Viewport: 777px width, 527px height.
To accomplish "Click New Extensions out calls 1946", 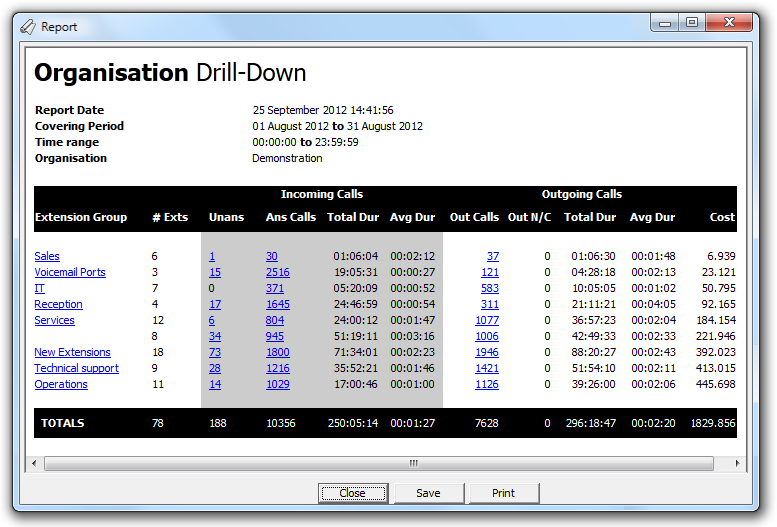I will (x=487, y=352).
